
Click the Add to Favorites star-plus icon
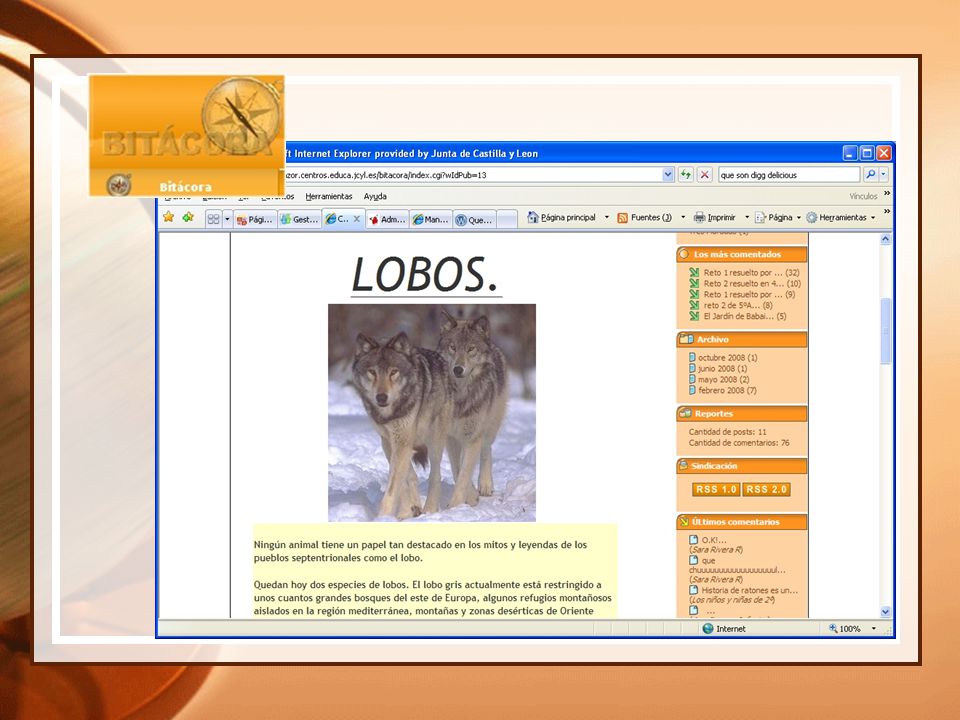tap(188, 217)
